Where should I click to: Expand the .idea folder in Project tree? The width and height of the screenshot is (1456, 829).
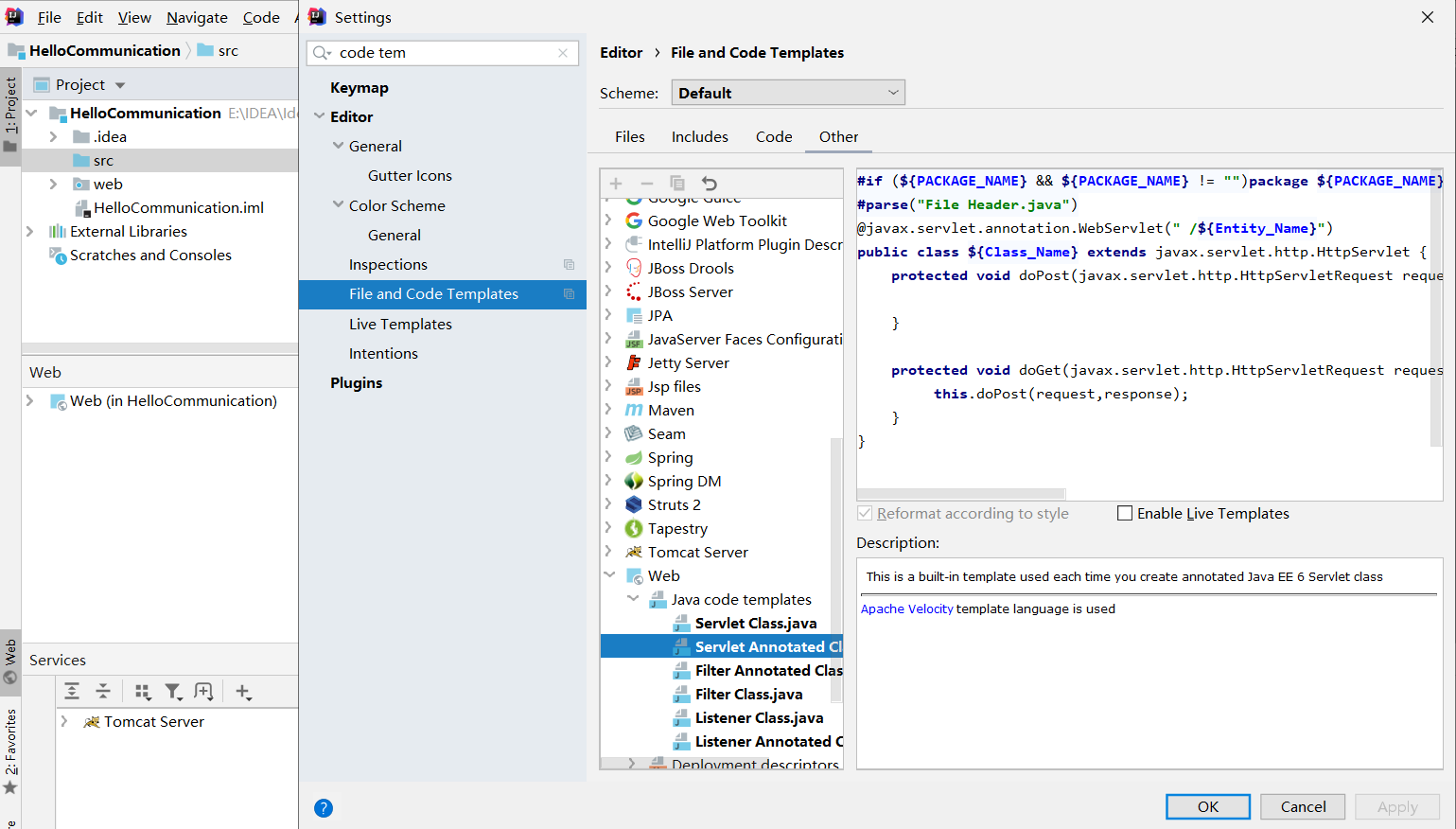[54, 136]
